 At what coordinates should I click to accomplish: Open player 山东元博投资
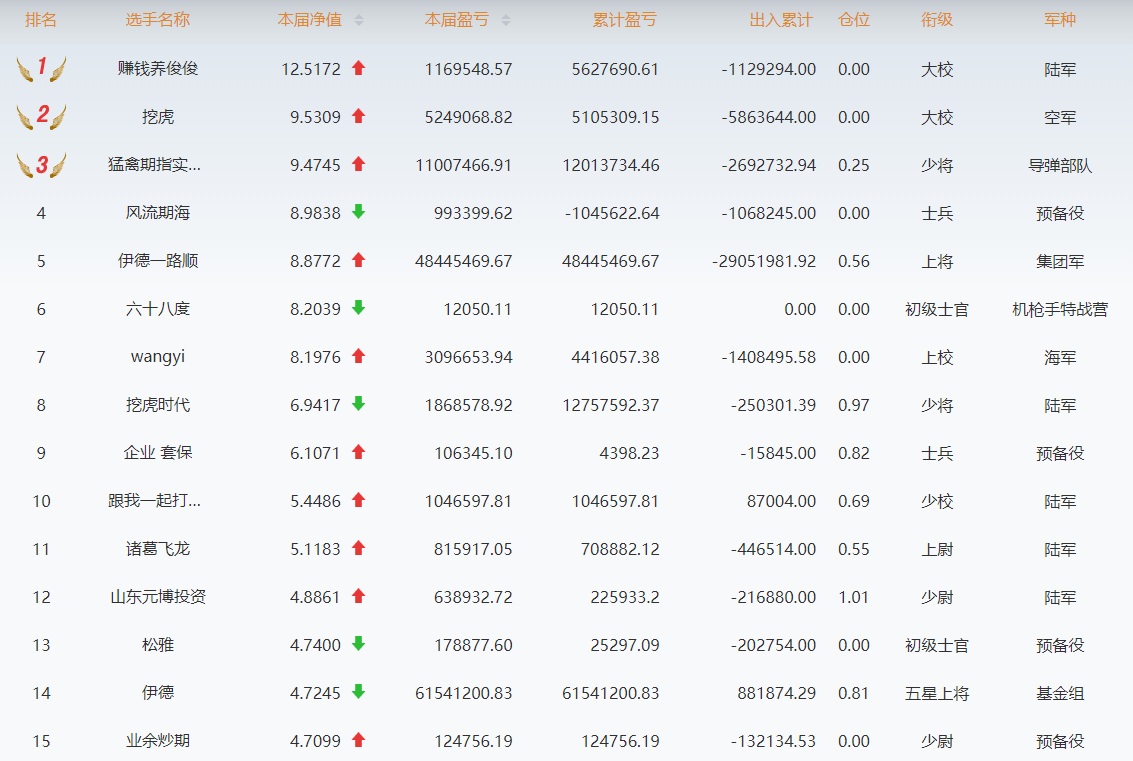(158, 597)
